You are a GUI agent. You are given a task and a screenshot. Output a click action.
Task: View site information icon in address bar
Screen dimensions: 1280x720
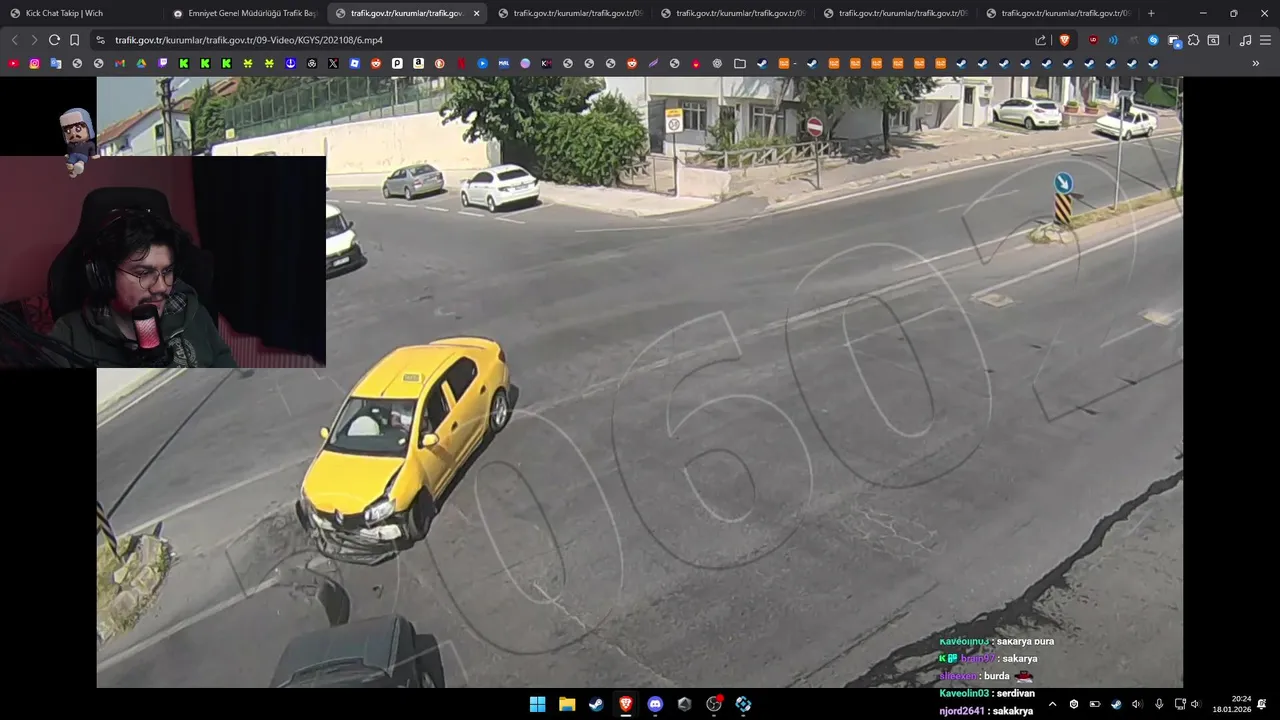point(100,40)
